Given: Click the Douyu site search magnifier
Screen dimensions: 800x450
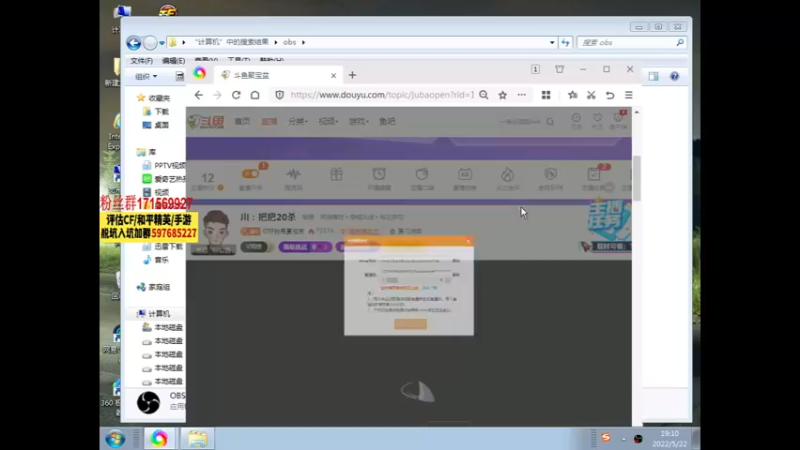Looking at the screenshot, I should point(550,121).
